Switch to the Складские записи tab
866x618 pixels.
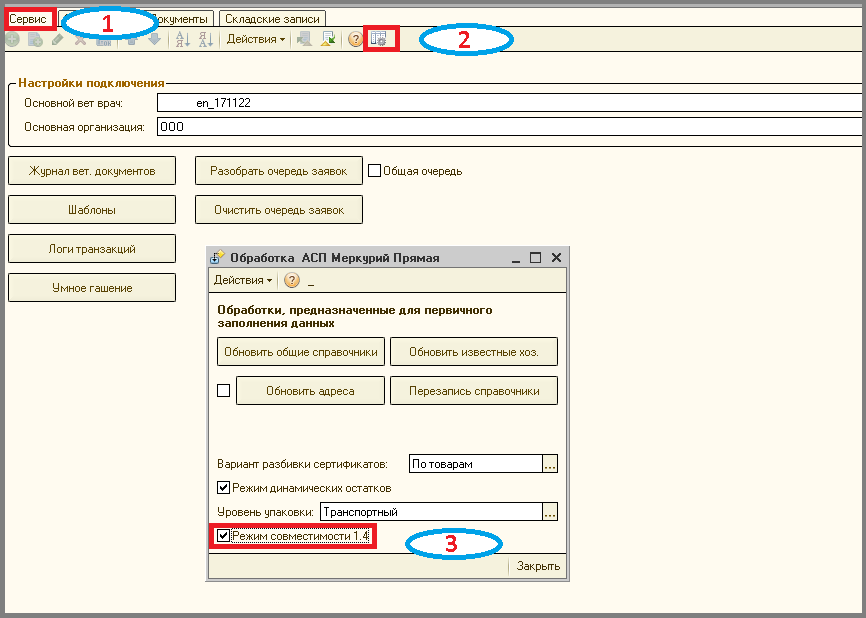click(272, 19)
